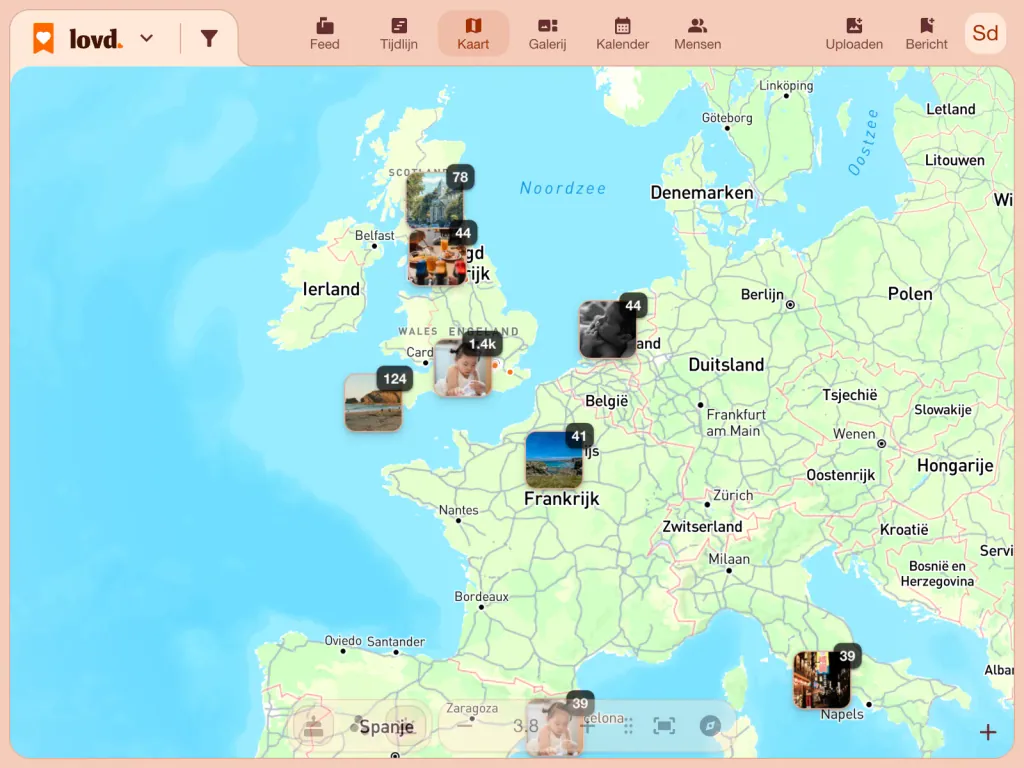Open the 39-photo cluster near Napels
The height and width of the screenshot is (768, 1024).
click(x=822, y=679)
